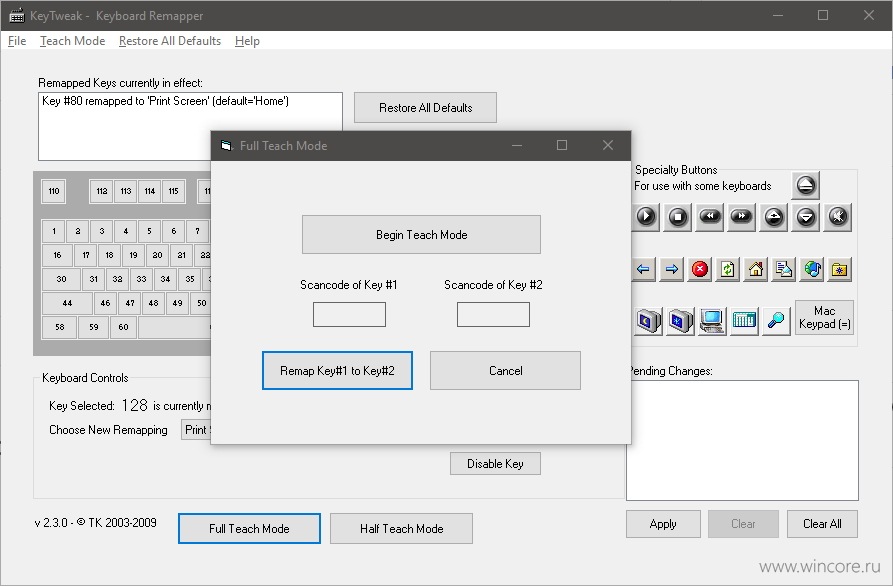Focus the Scancode of Key #2 field
Viewport: 893px width, 586px height.
coord(493,314)
